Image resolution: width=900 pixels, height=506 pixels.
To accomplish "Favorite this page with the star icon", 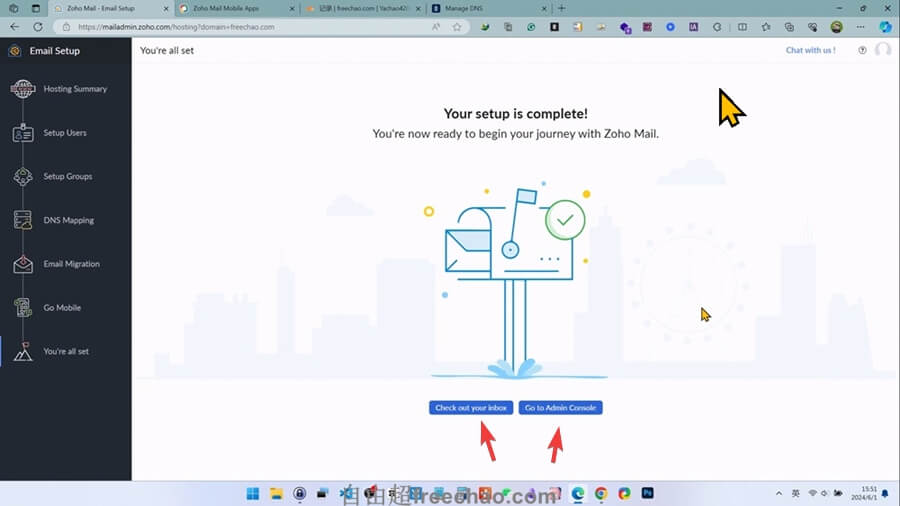I will [457, 27].
